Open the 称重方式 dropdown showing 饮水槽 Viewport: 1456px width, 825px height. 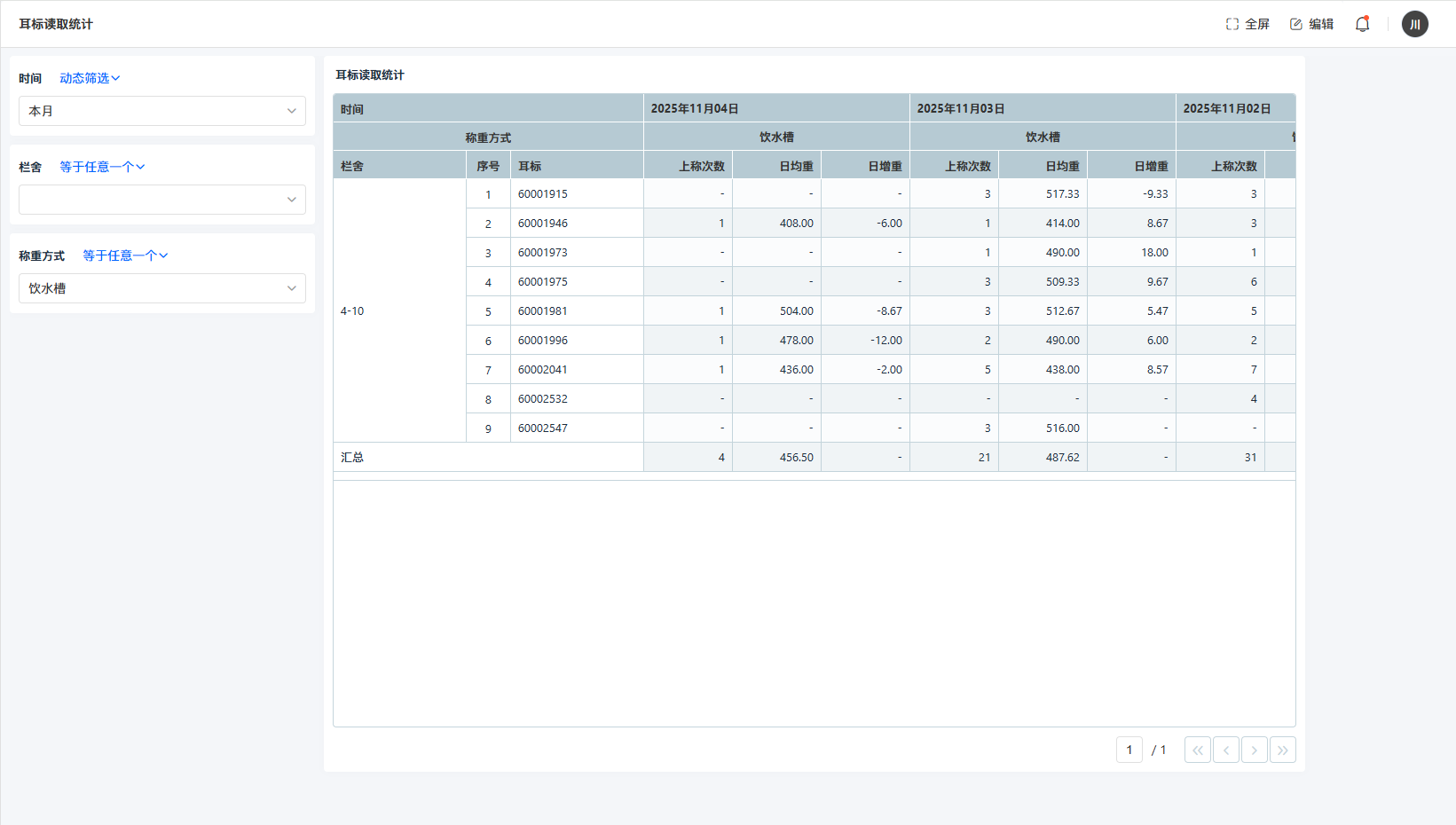pos(162,288)
